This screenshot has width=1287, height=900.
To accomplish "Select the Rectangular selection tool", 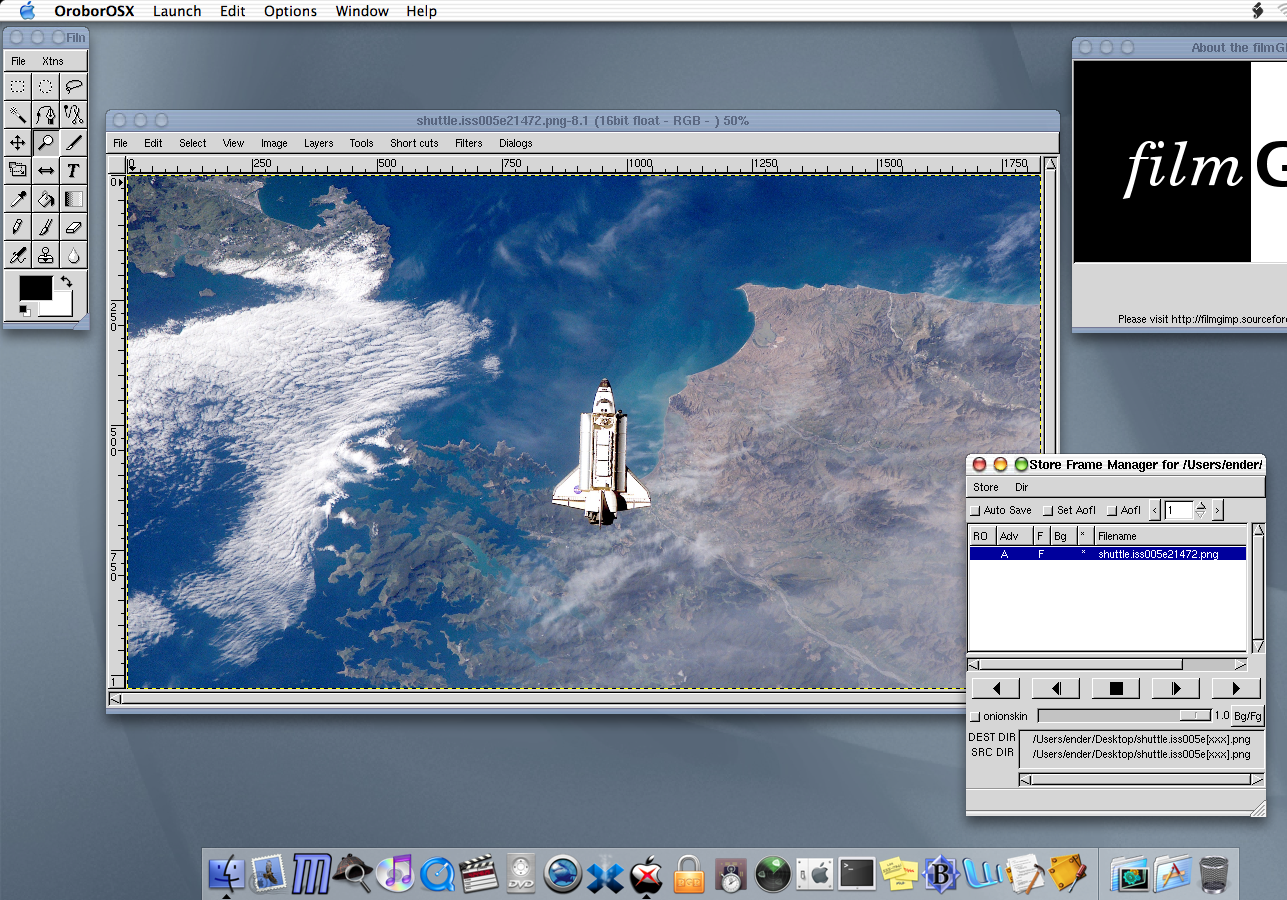I will [18, 86].
